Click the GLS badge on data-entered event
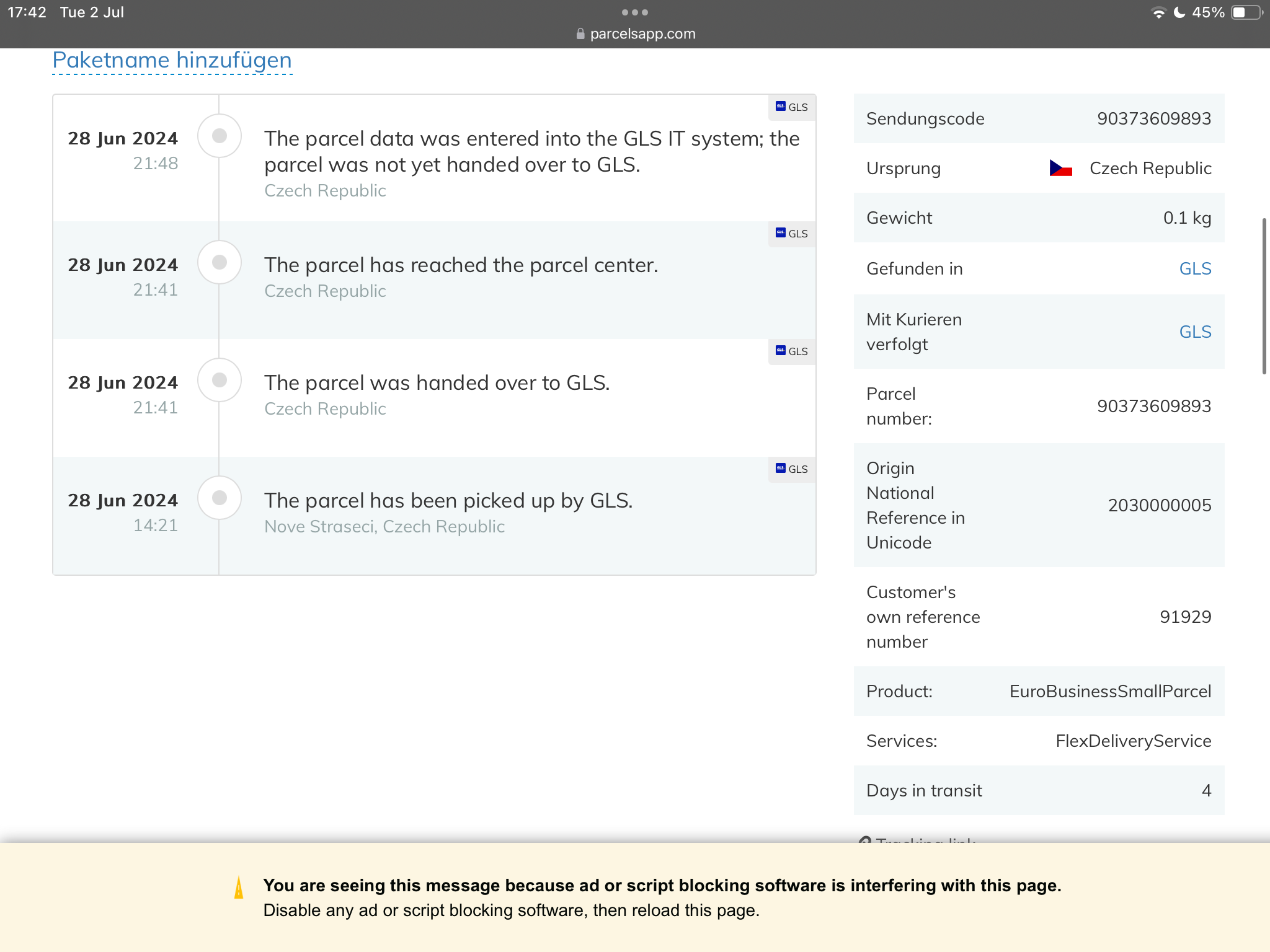This screenshot has height=952, width=1270. pos(792,107)
